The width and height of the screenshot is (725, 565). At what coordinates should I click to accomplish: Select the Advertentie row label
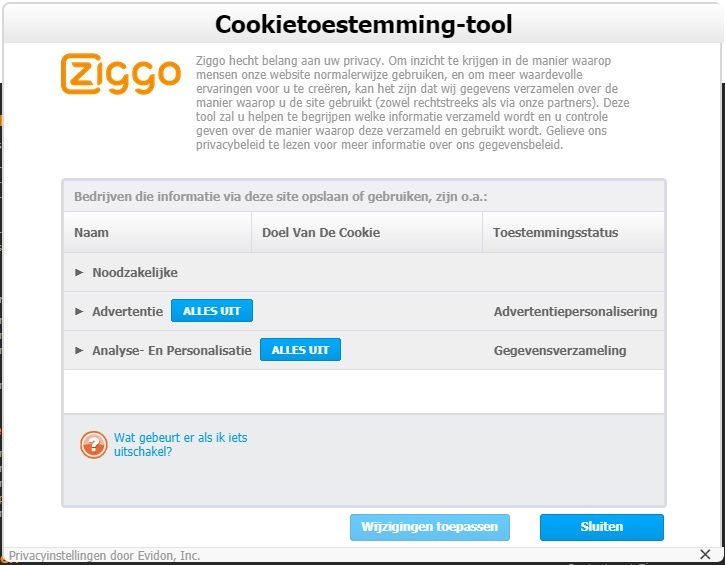tap(127, 311)
